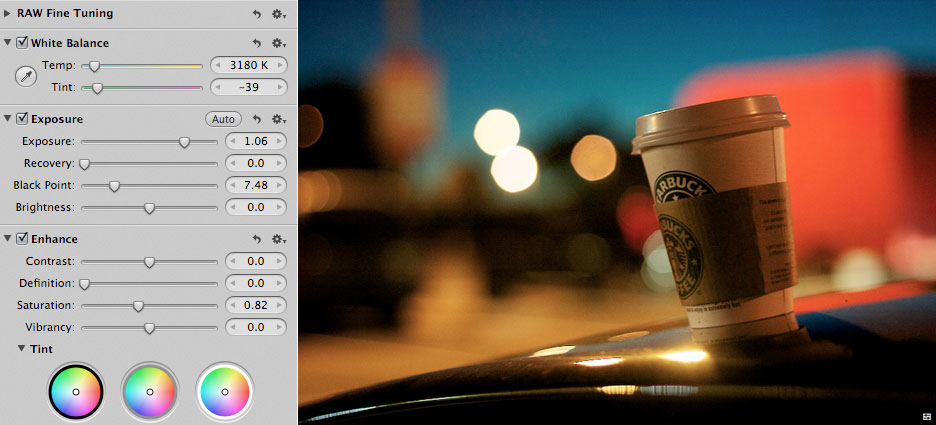
Task: Decrease Black Point with left arrow
Action: tap(232, 185)
